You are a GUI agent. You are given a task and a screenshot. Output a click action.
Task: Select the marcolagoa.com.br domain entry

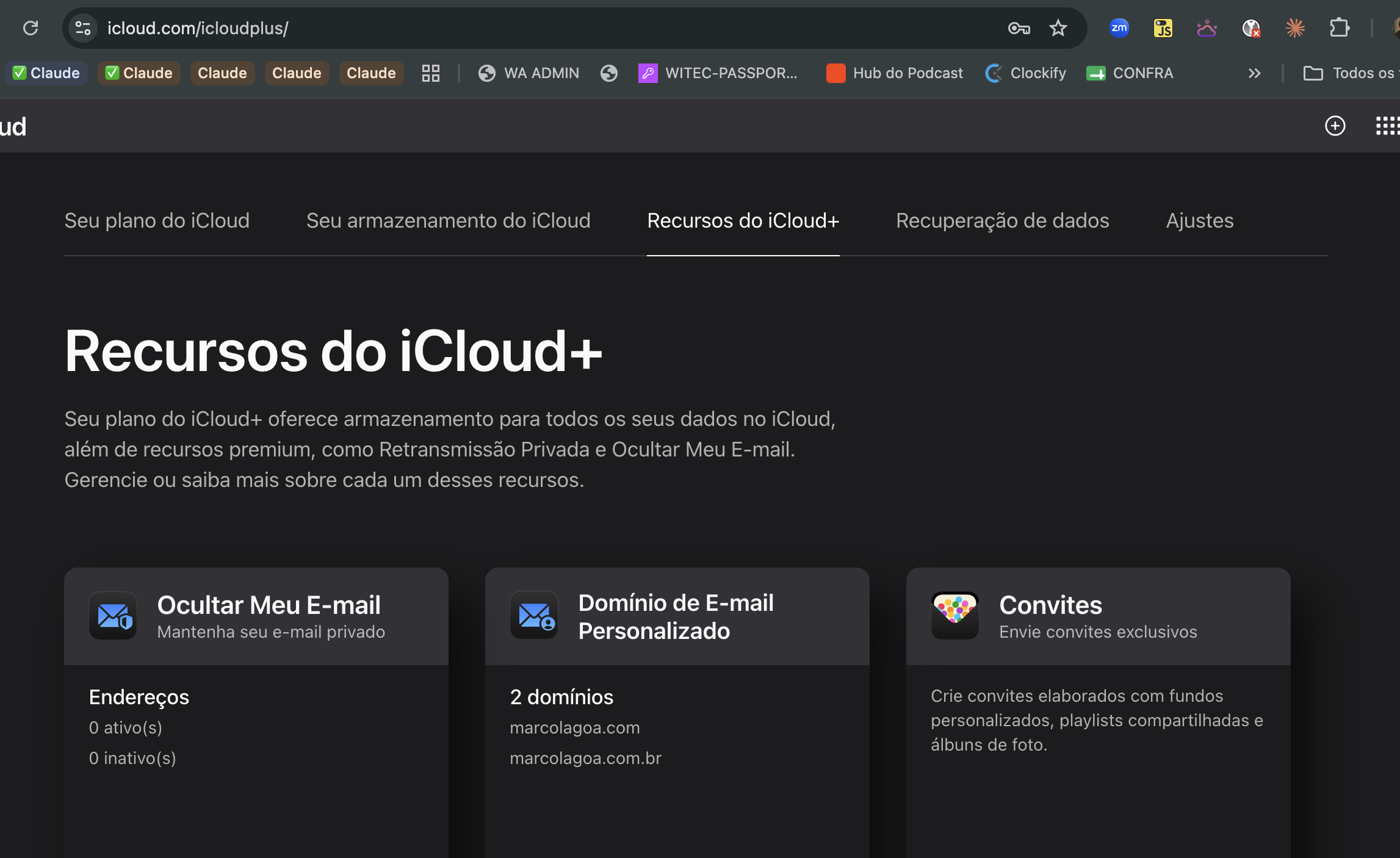click(586, 758)
